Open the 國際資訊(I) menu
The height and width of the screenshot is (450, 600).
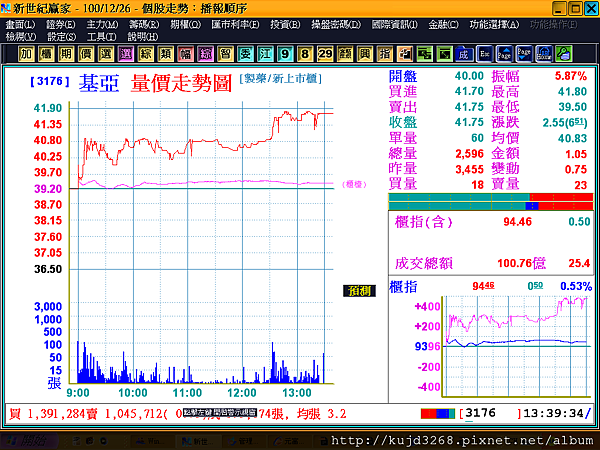(395, 25)
